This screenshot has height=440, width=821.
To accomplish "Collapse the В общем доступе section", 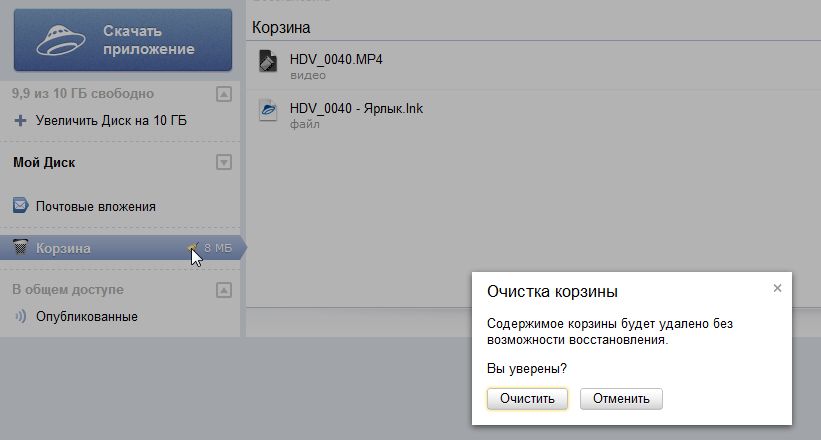I will coord(224,290).
